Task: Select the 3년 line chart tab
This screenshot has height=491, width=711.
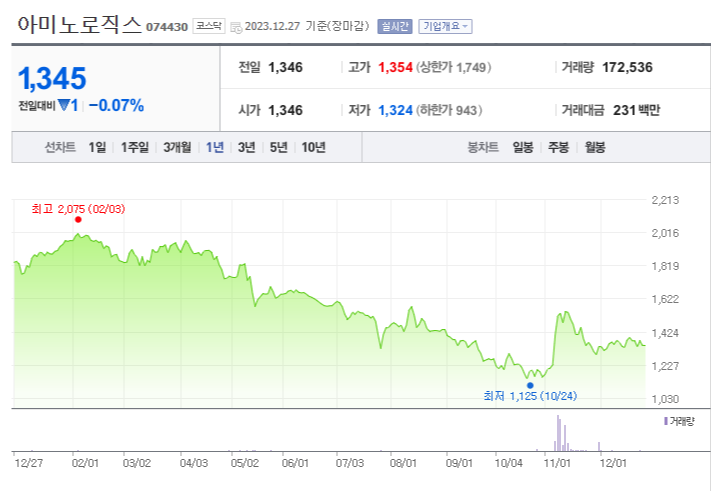Action: pyautogui.click(x=247, y=147)
